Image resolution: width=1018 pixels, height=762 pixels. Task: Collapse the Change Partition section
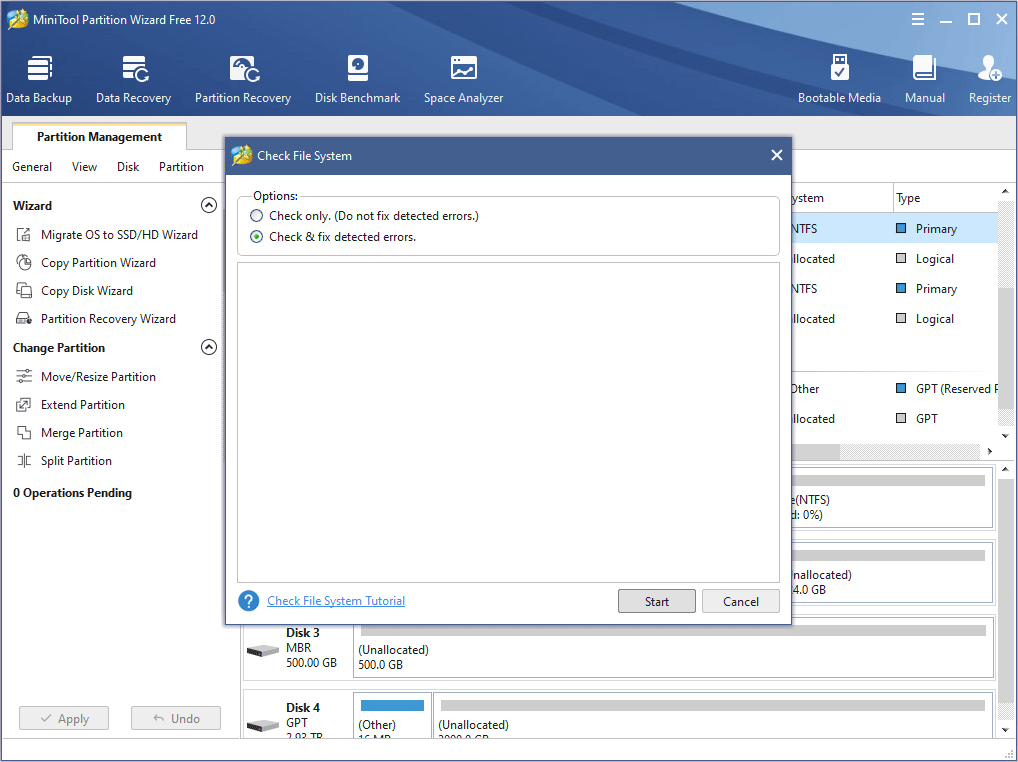pyautogui.click(x=208, y=347)
